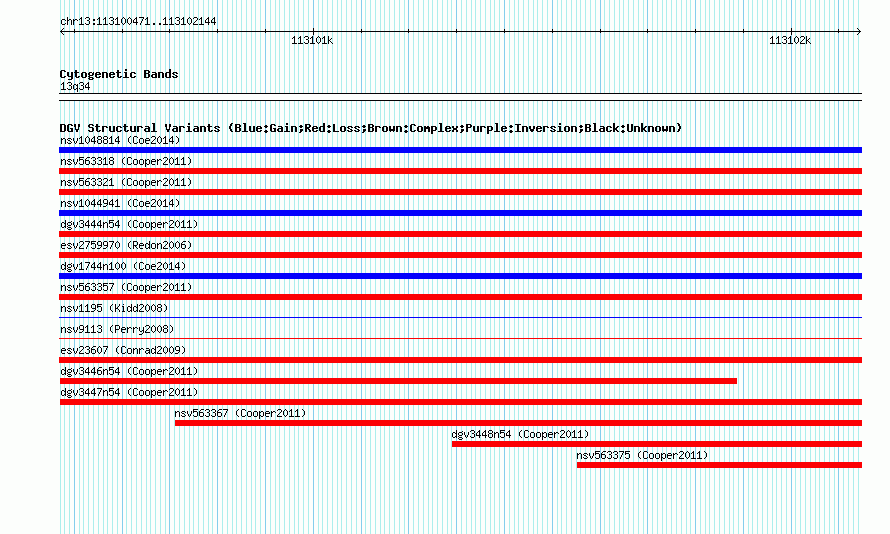Screen dimensions: 890x534
Task: Click the 13q34 band label
Action: pos(75,86)
